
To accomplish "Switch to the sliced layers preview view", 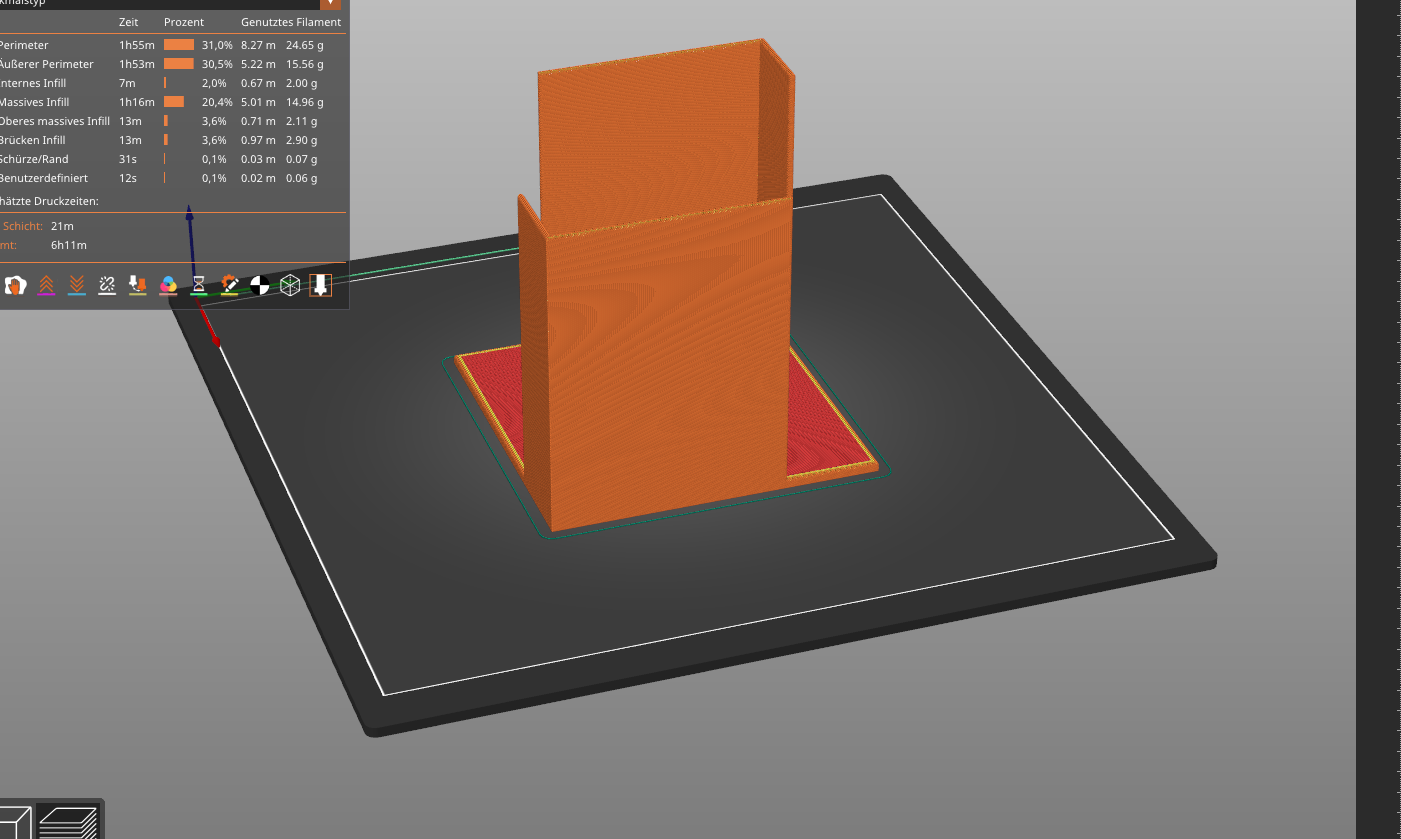I will click(x=68, y=822).
